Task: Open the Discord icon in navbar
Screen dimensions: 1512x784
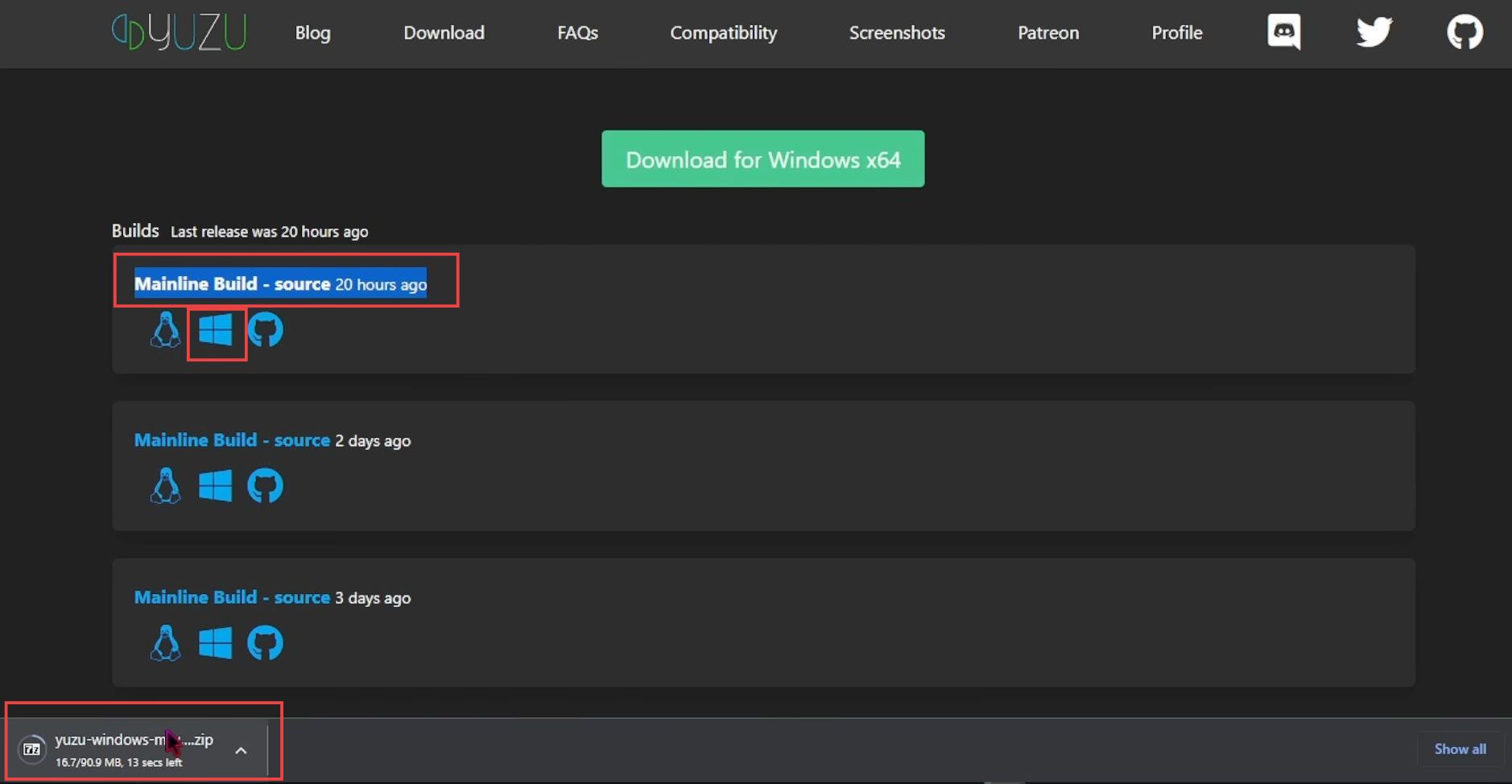Action: [x=1283, y=32]
